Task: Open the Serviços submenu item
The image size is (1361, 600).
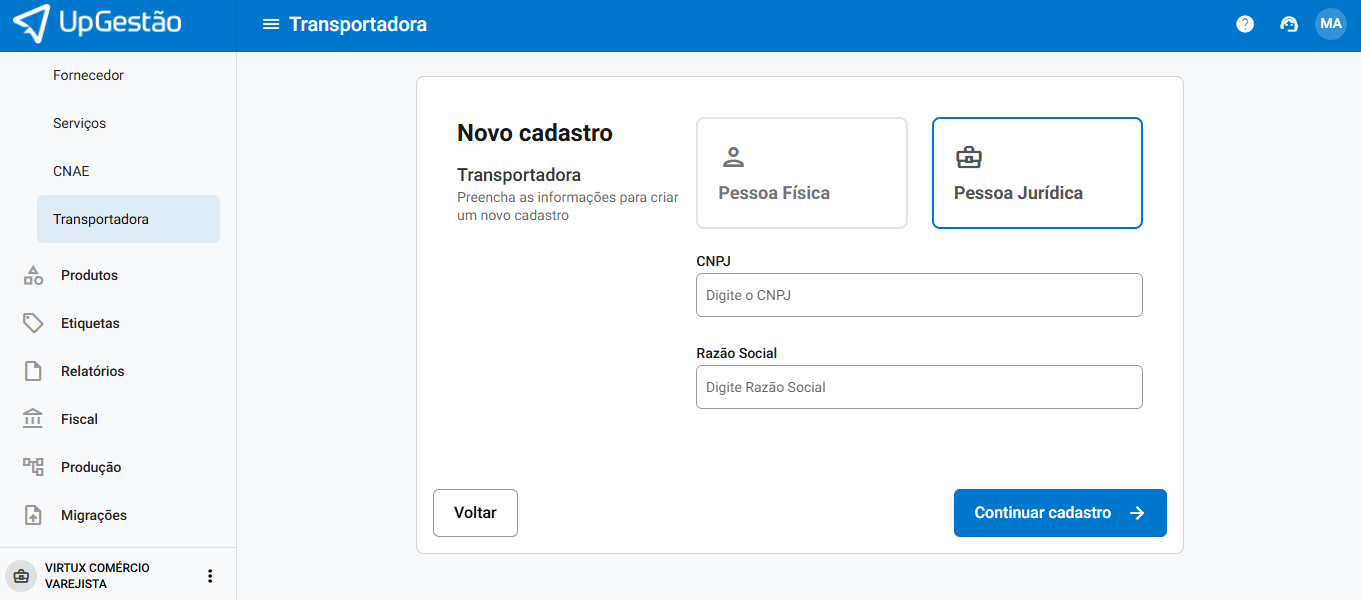Action: tap(79, 123)
